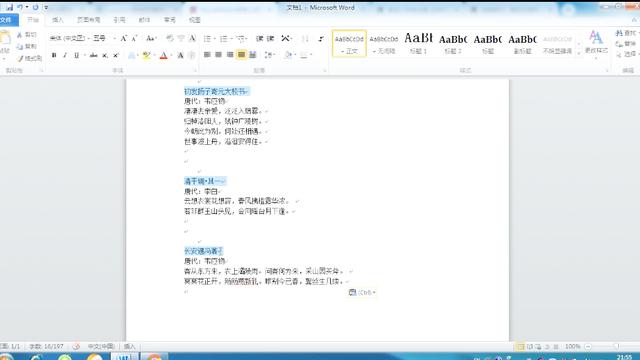Click the zoom out minus button
This screenshot has width=640, height=360.
tap(588, 347)
